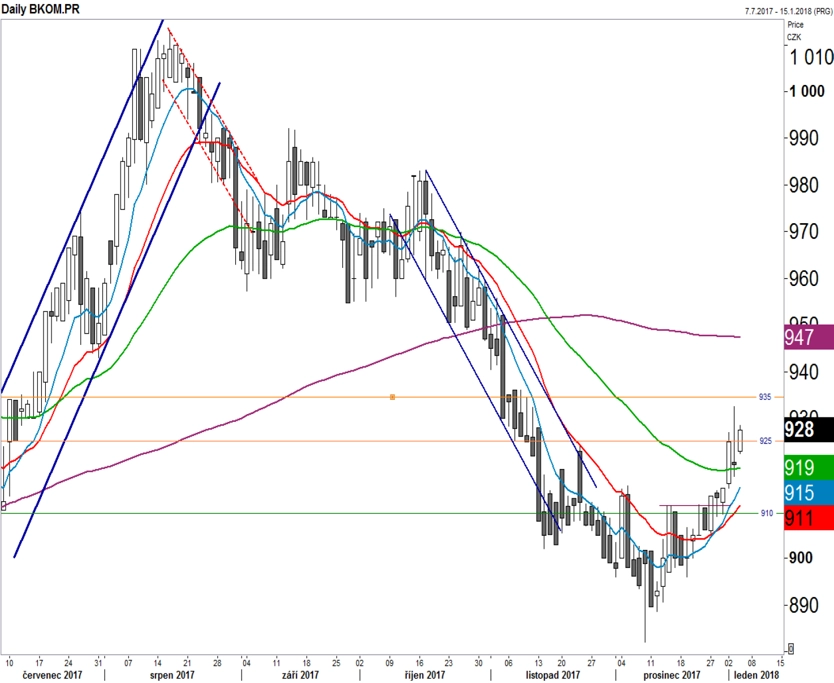Click the Price CZK axis header
Screen dimensions: 834x683
[795, 31]
